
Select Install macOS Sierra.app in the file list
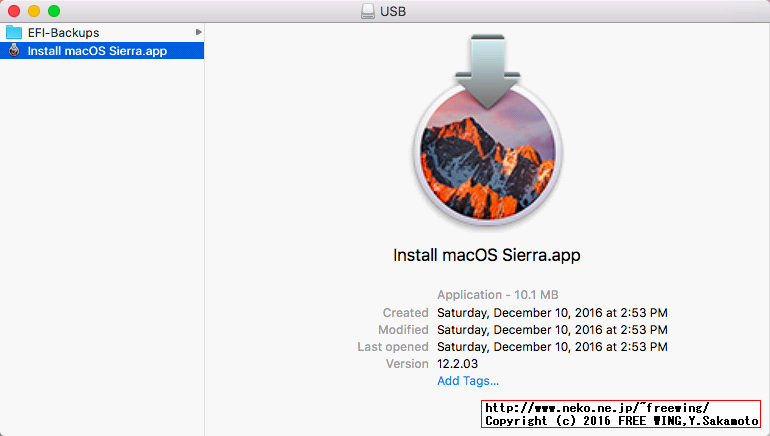(x=97, y=51)
